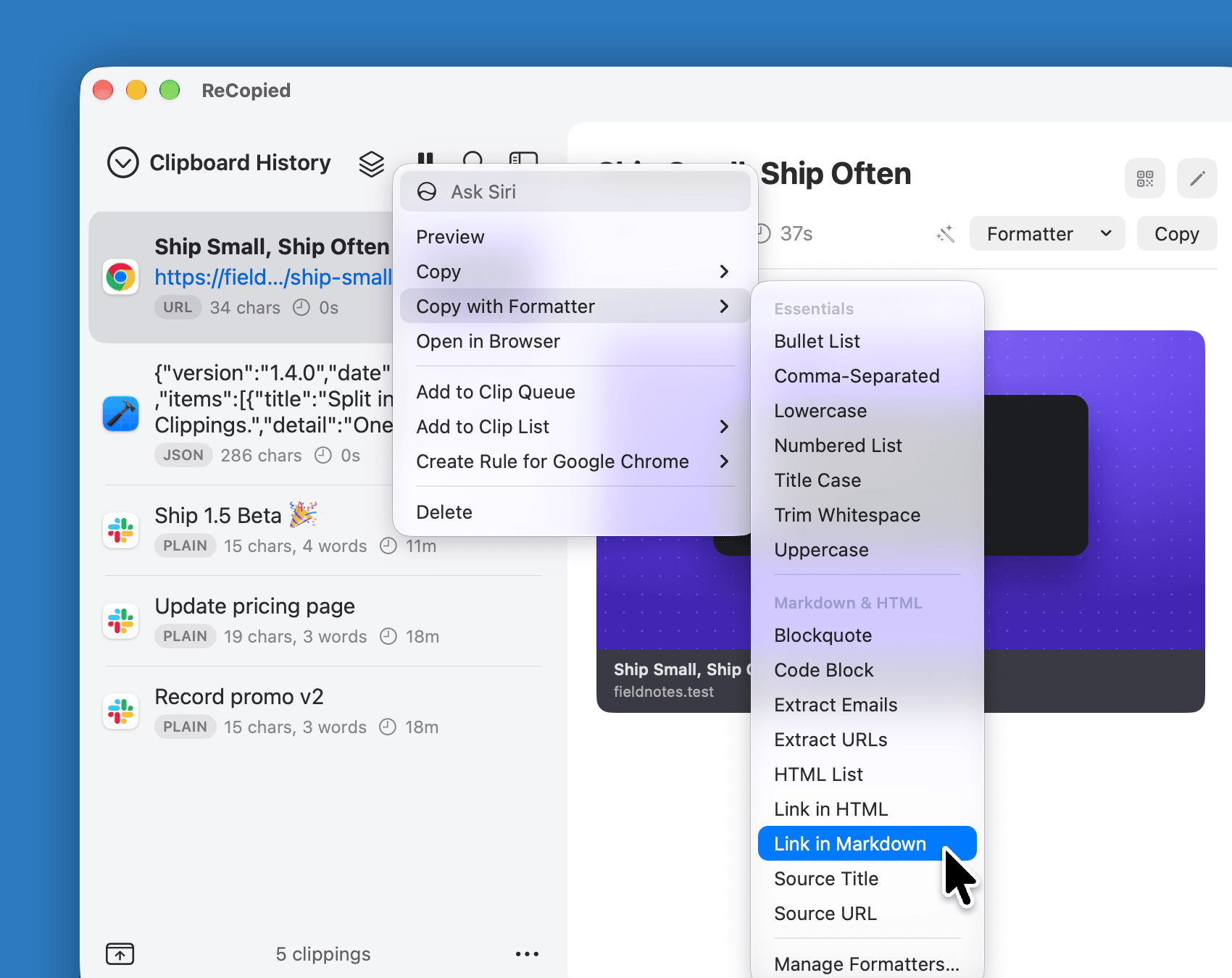This screenshot has height=978, width=1232.
Task: Choose Link in Markdown formatter
Action: [867, 844]
